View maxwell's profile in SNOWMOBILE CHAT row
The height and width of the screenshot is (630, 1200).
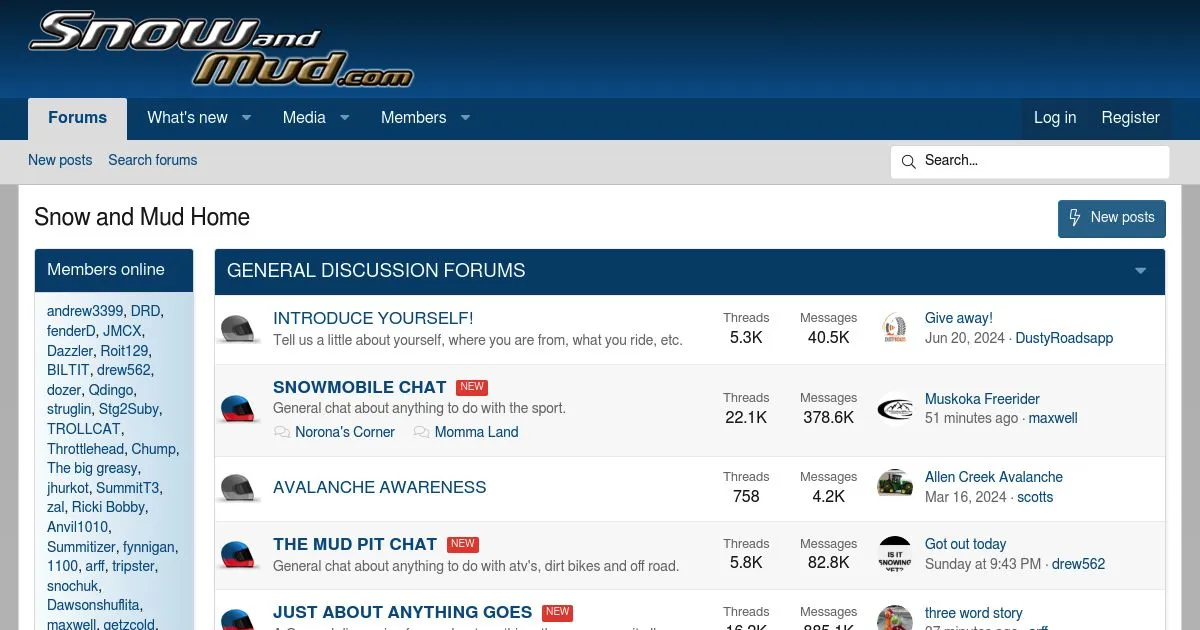coord(1053,418)
